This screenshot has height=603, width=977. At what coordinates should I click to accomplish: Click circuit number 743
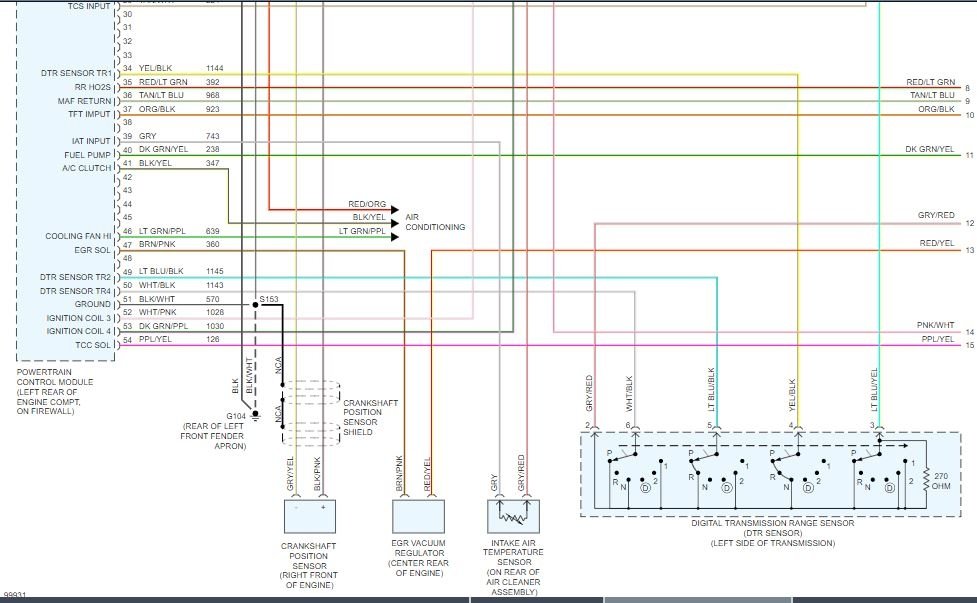212,136
